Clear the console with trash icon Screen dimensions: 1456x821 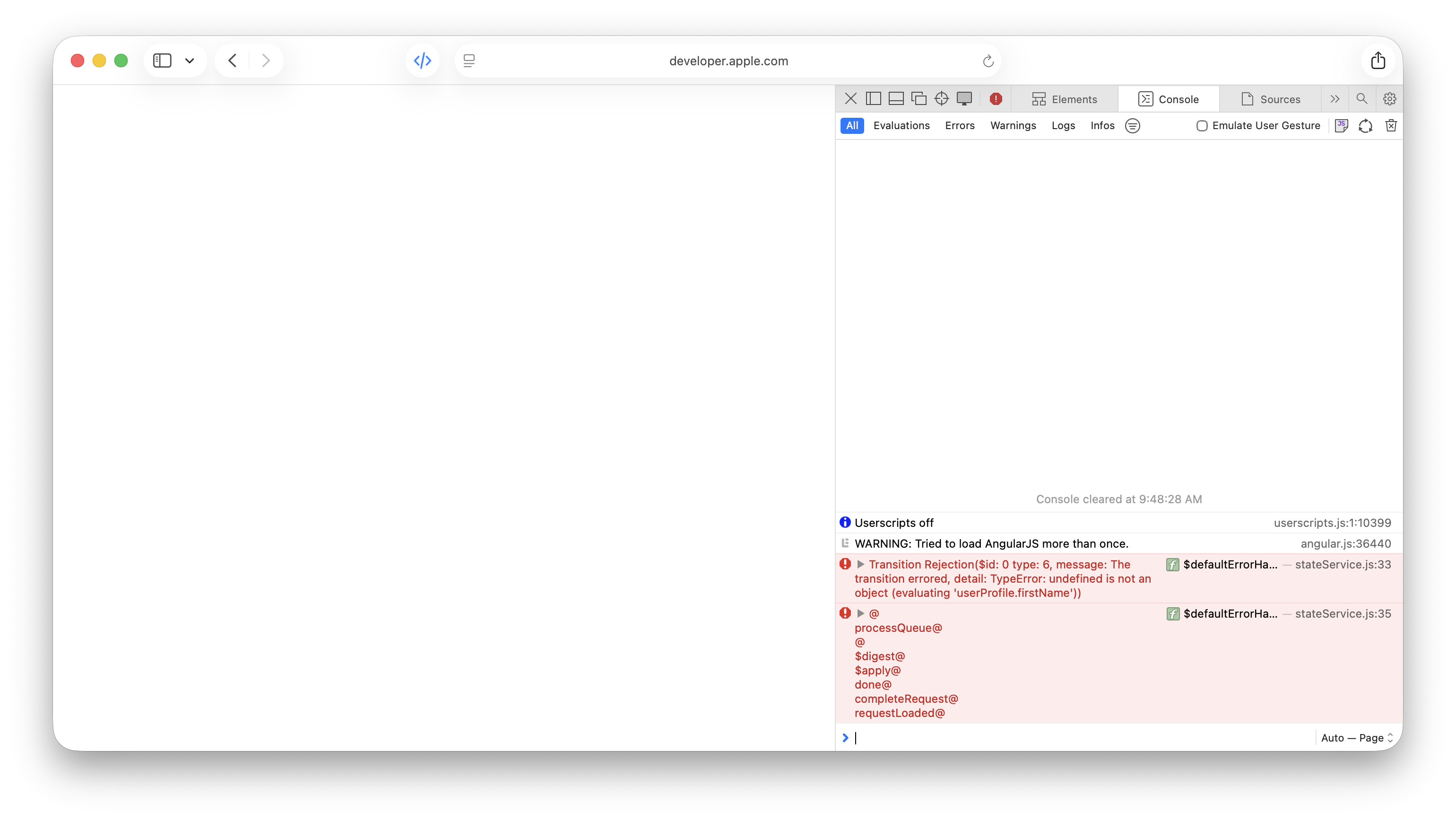[1390, 125]
